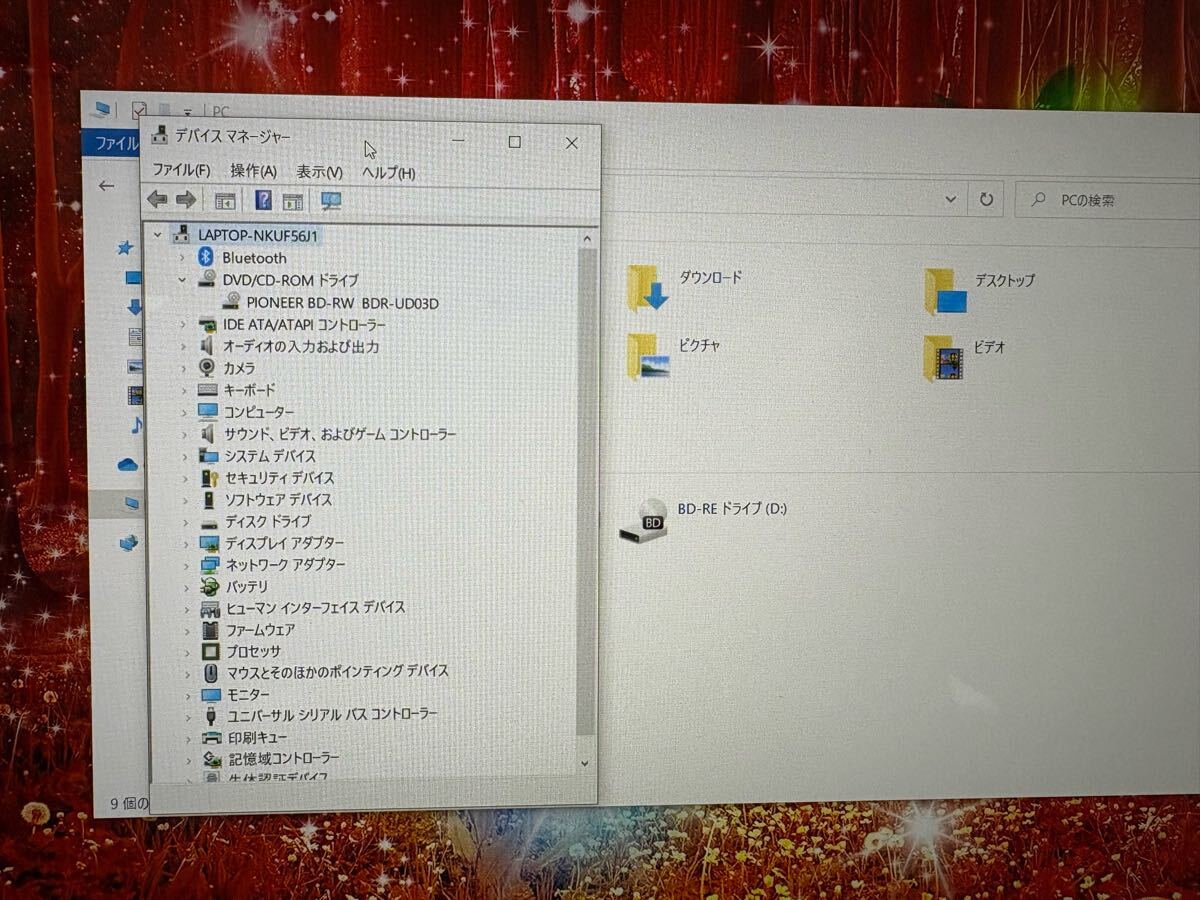Click the ディスク ドライブ drive icon
Screen dimensions: 1200x900
[209, 522]
